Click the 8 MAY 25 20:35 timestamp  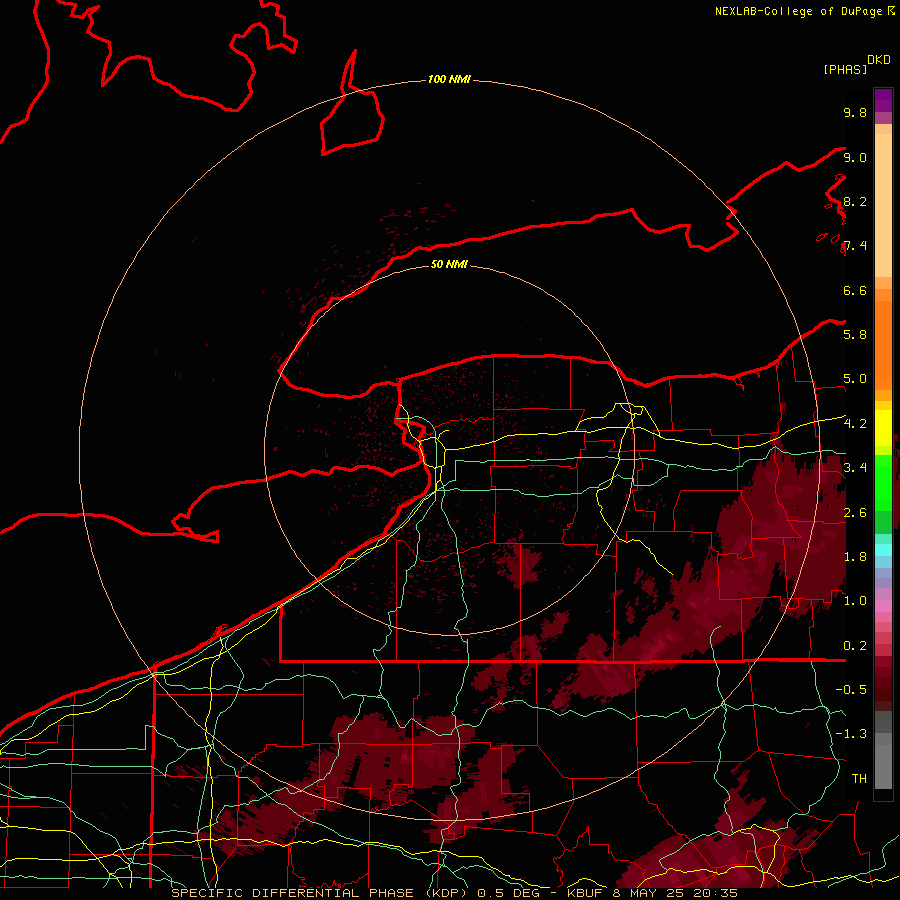[x=675, y=893]
